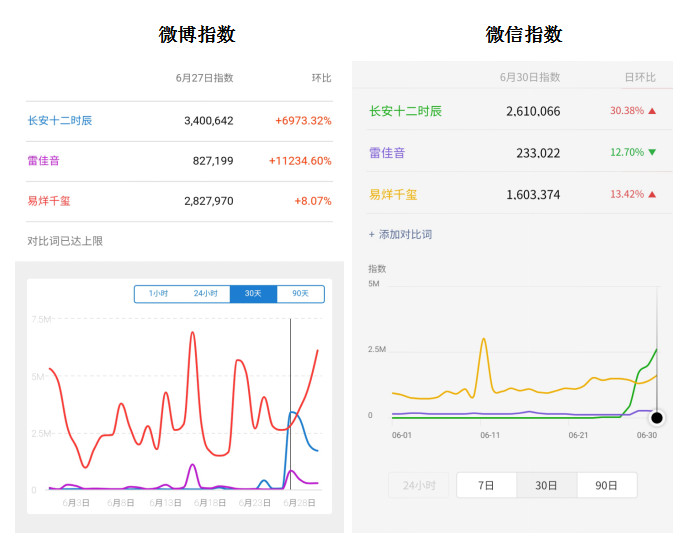Click the value 3,400,642
689x550 pixels.
click(209, 121)
